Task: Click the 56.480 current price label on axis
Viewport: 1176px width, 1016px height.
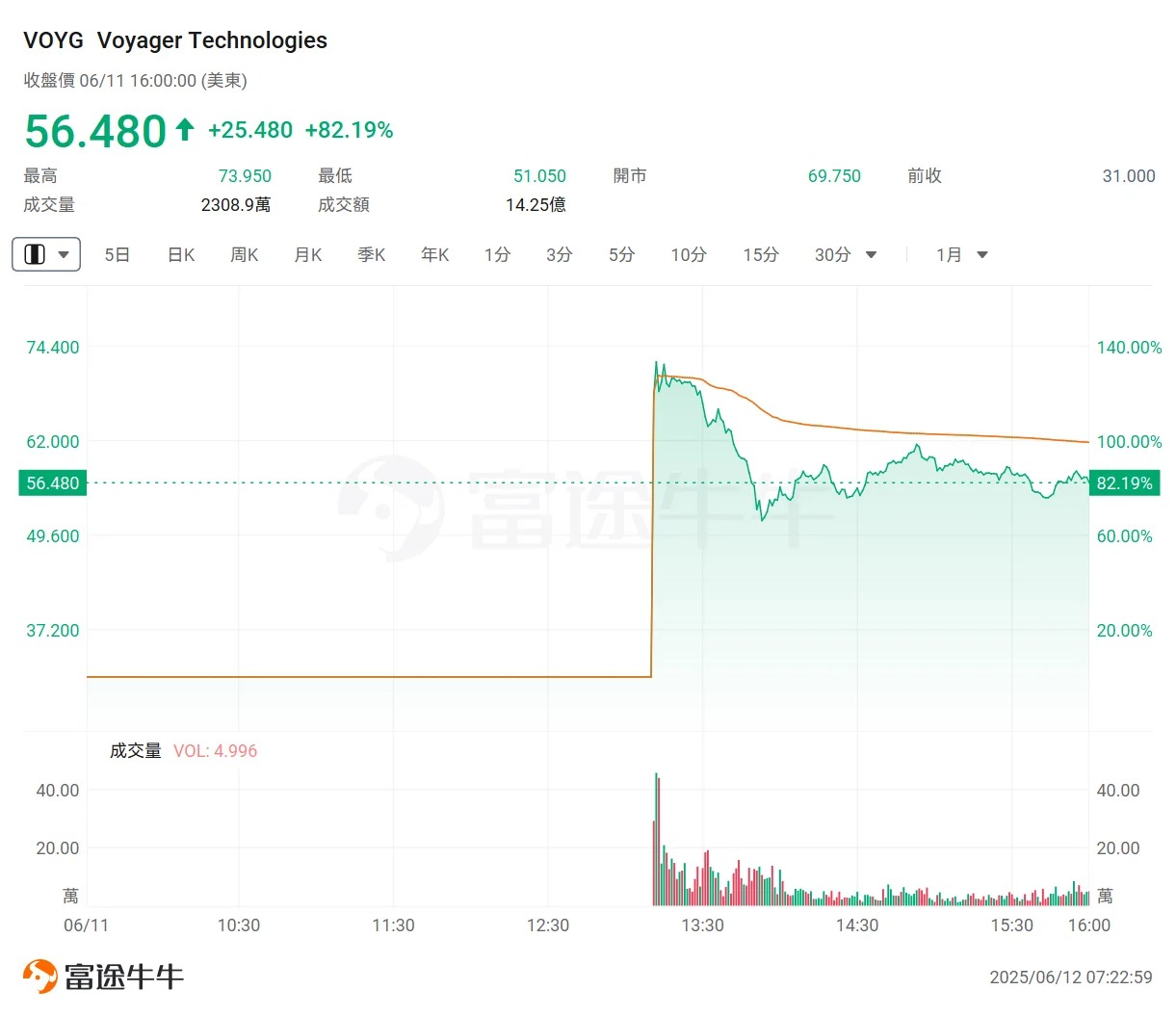Action: click(52, 483)
